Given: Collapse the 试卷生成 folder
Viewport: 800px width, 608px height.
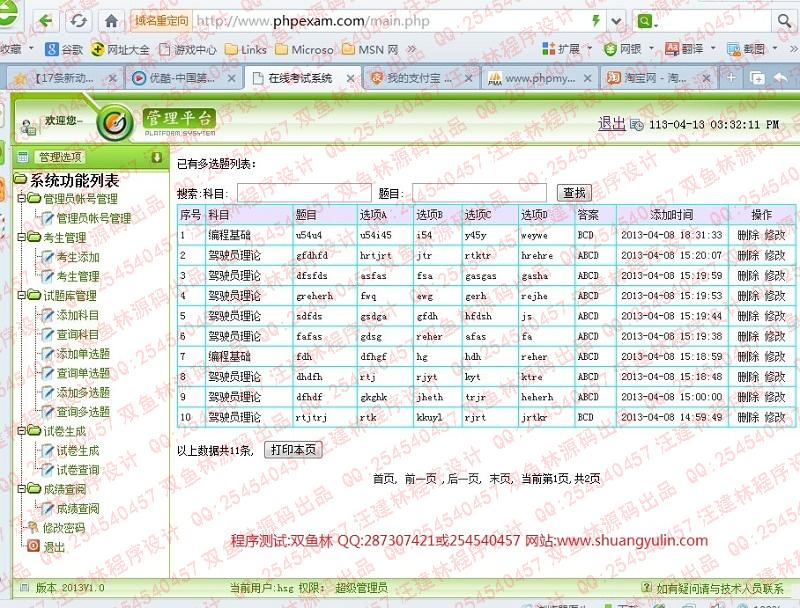Looking at the screenshot, I should point(21,430).
